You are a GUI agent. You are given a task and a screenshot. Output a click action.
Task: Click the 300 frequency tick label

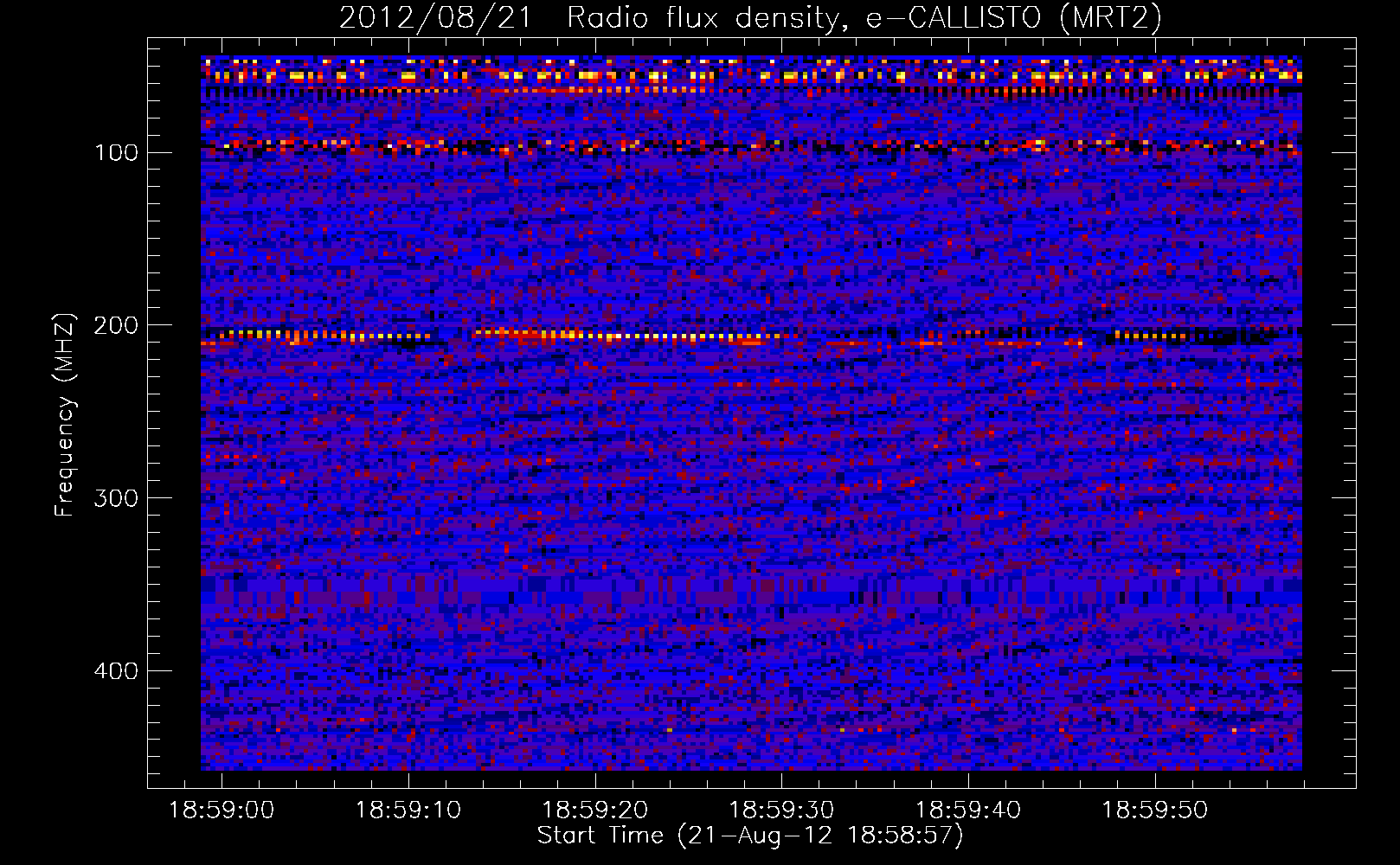click(116, 498)
